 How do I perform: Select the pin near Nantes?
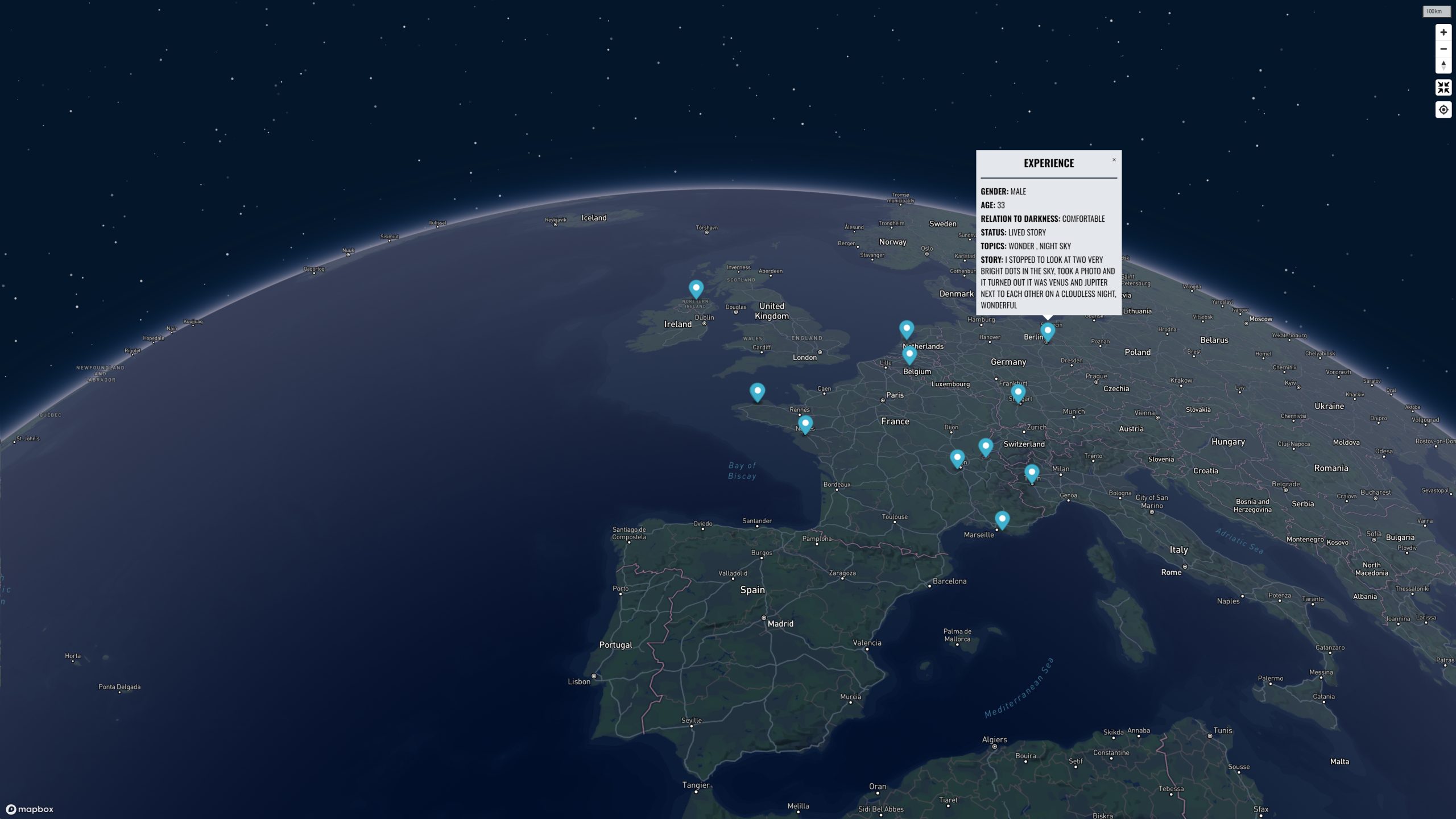[805, 424]
